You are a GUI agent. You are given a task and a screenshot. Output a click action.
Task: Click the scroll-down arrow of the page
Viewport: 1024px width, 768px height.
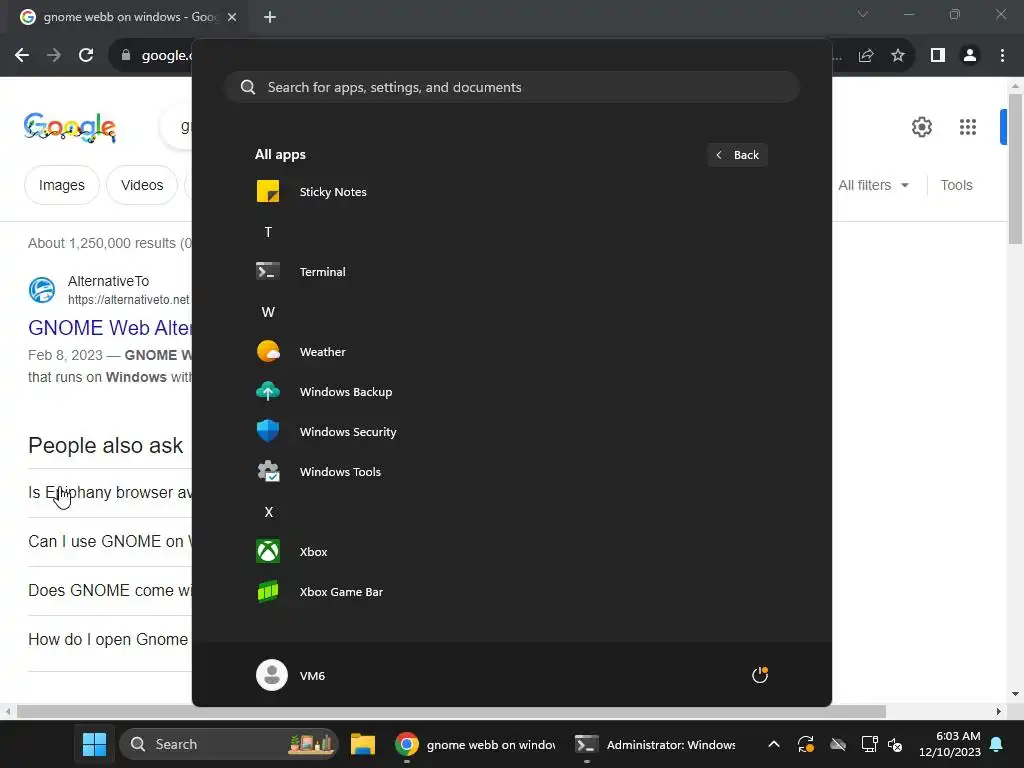click(x=1015, y=694)
